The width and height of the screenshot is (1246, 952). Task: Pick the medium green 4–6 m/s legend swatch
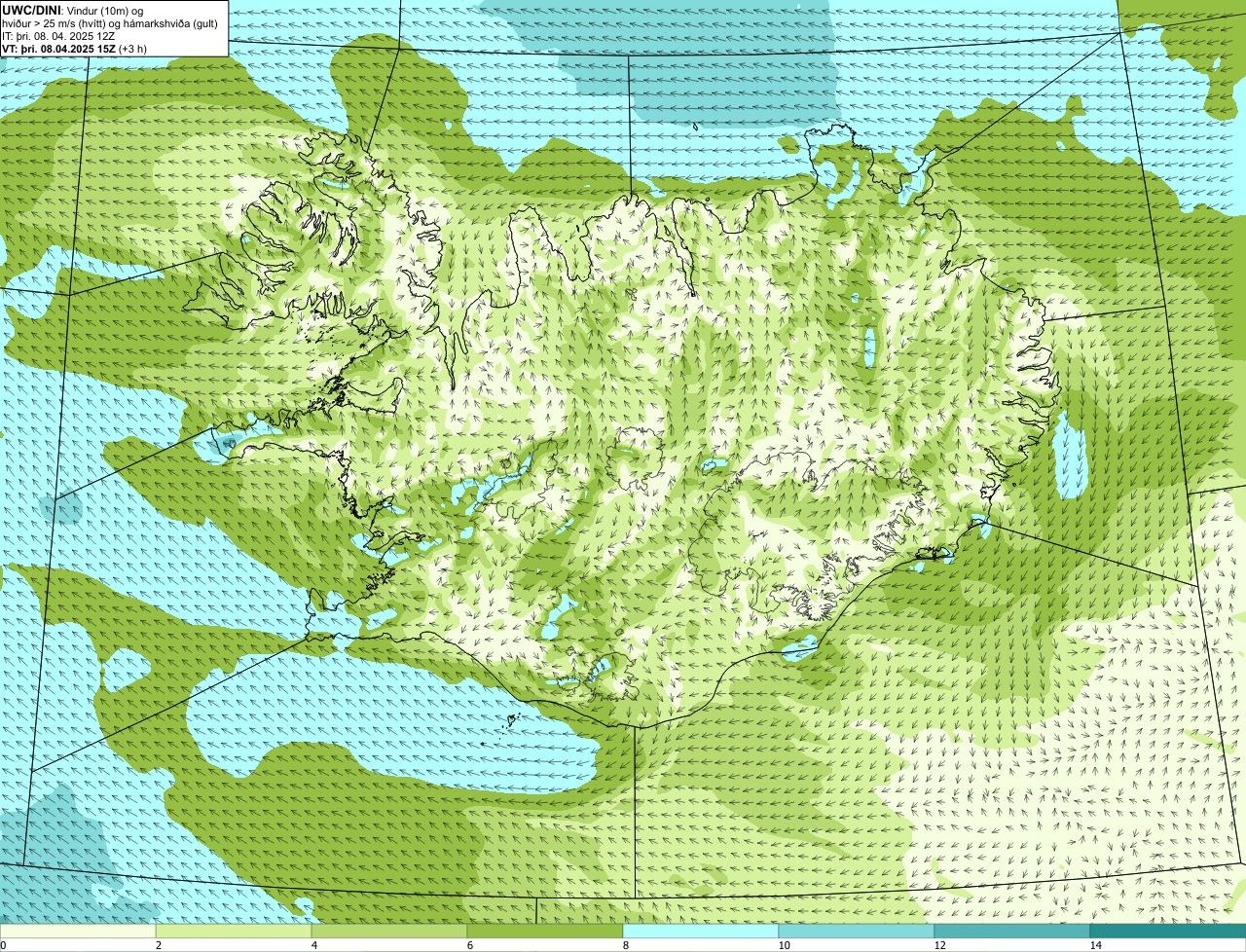(389, 931)
